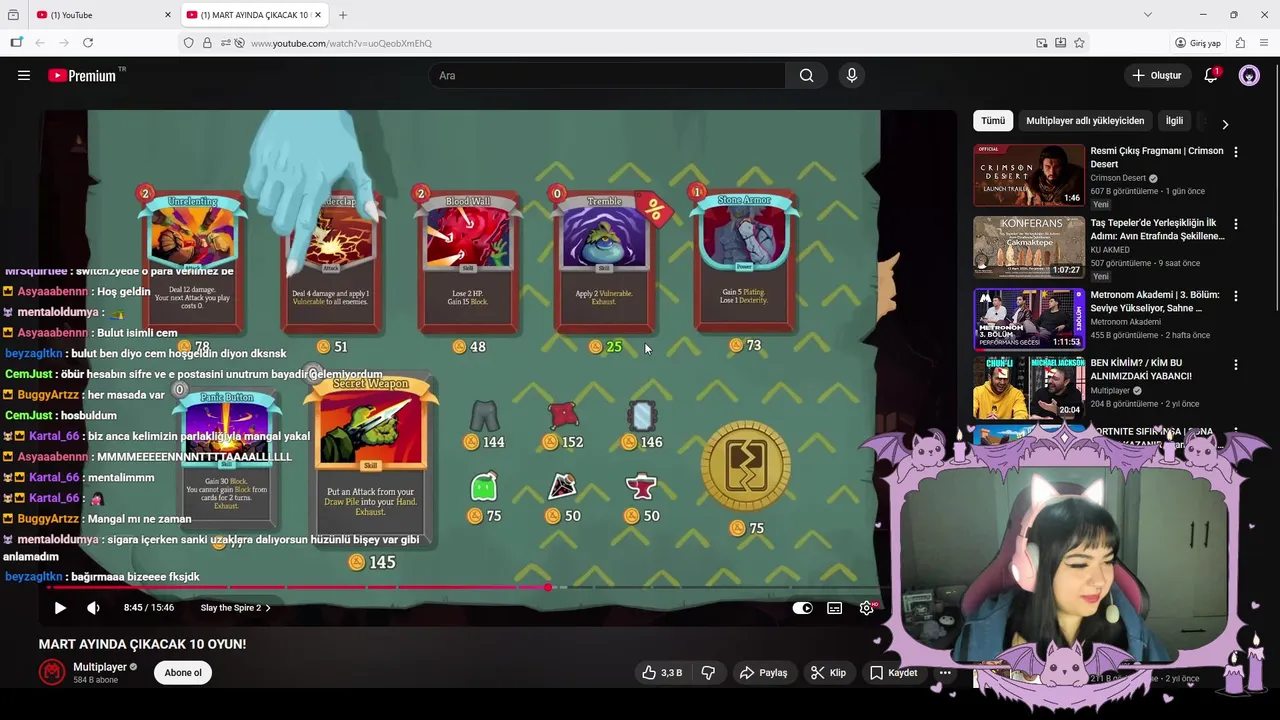Open the browser application menu
Viewport: 1280px width, 720px height.
1264,43
